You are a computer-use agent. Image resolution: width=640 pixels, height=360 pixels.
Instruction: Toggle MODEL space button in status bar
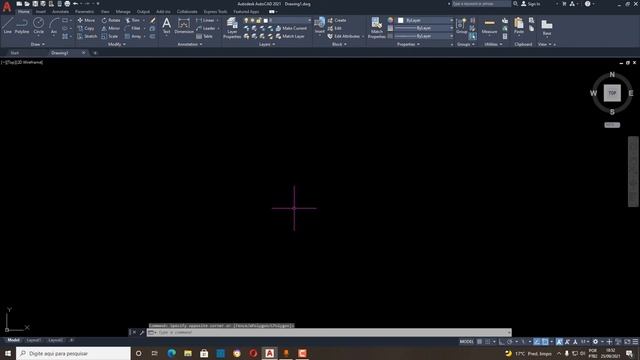click(466, 342)
